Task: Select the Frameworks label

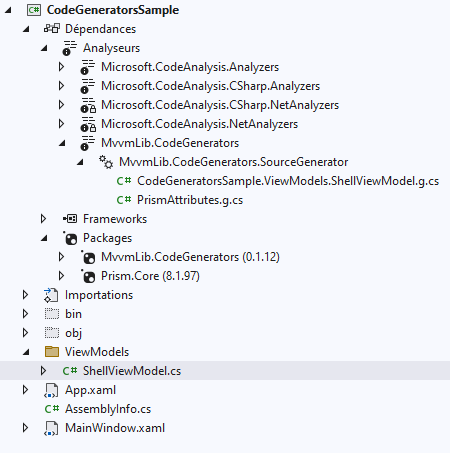Action: [115, 219]
